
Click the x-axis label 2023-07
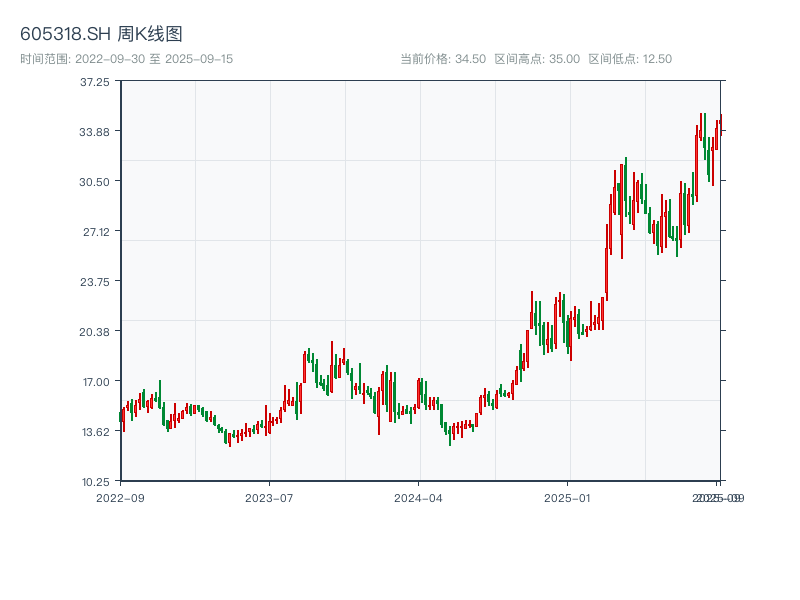pos(269,498)
